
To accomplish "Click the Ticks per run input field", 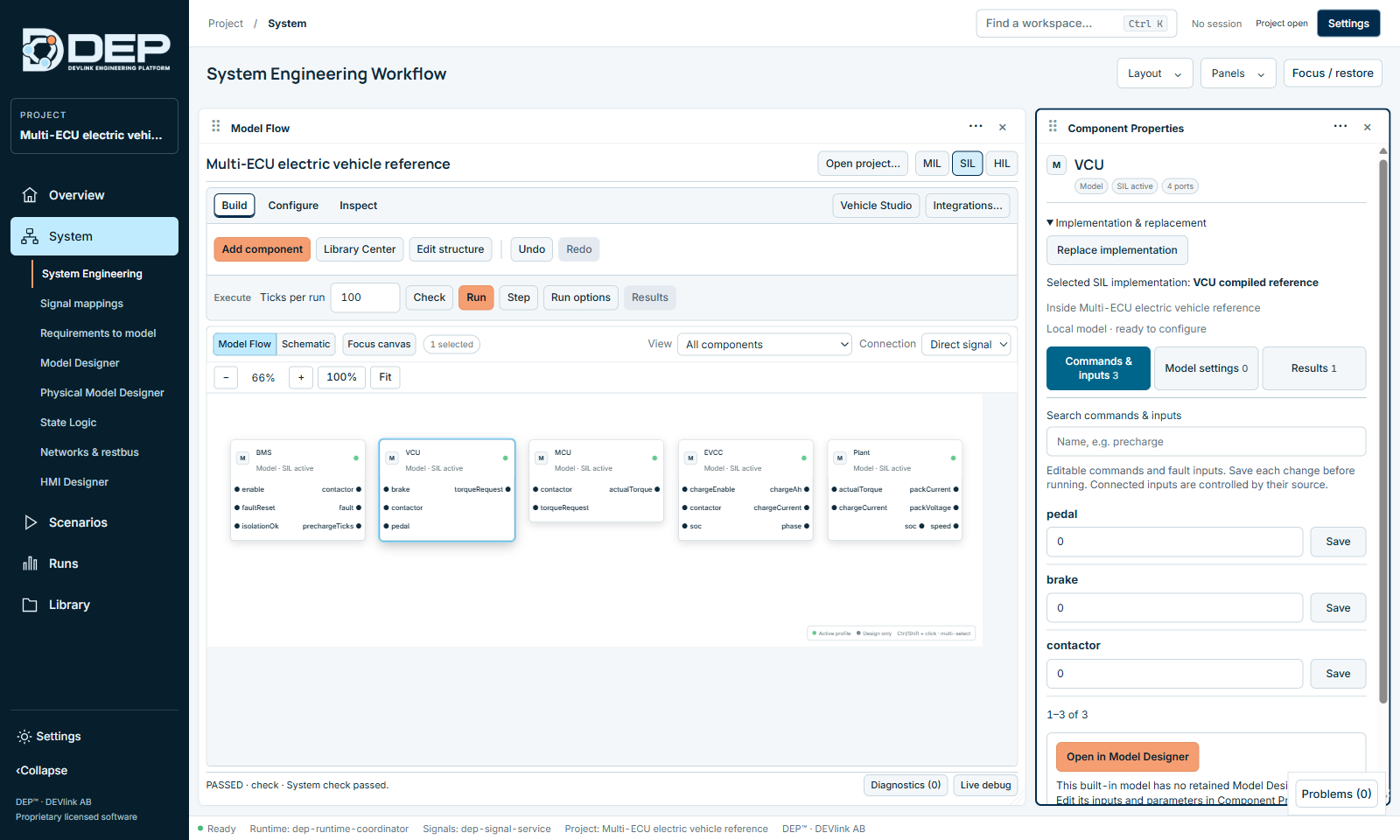I will [365, 297].
